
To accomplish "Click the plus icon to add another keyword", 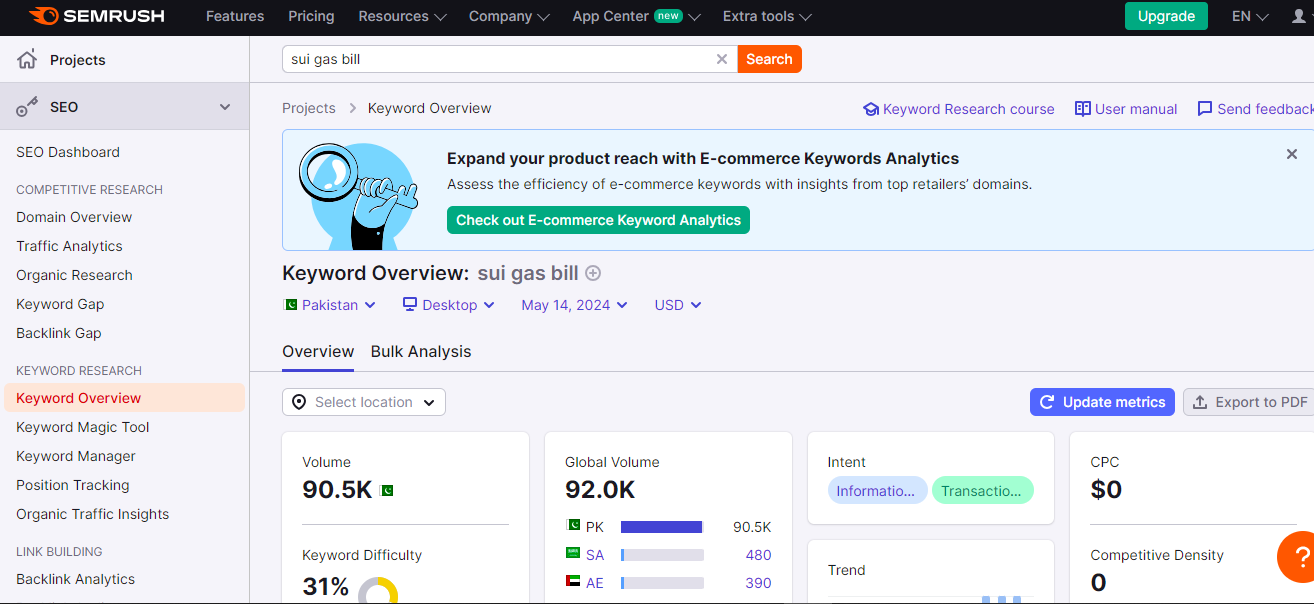I will [x=592, y=272].
